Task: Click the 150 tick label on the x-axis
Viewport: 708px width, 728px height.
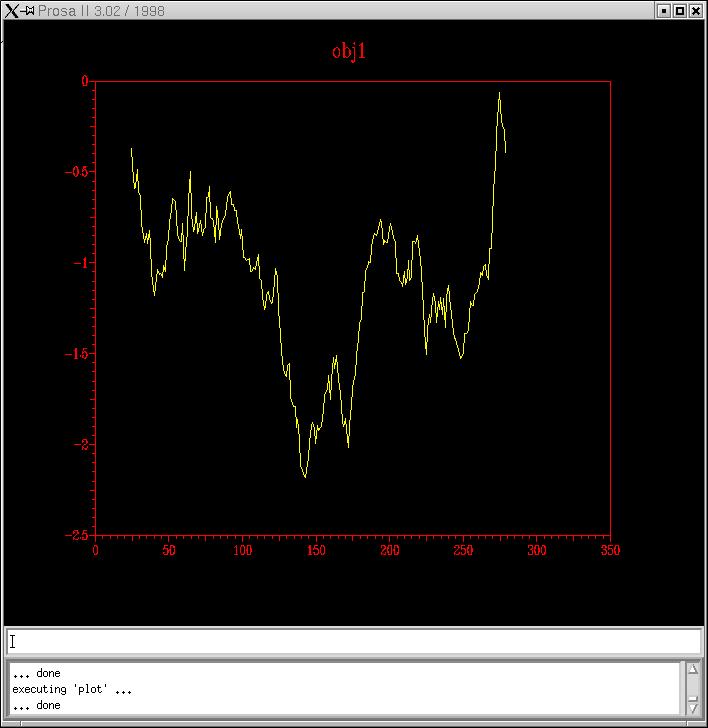Action: coord(315,550)
